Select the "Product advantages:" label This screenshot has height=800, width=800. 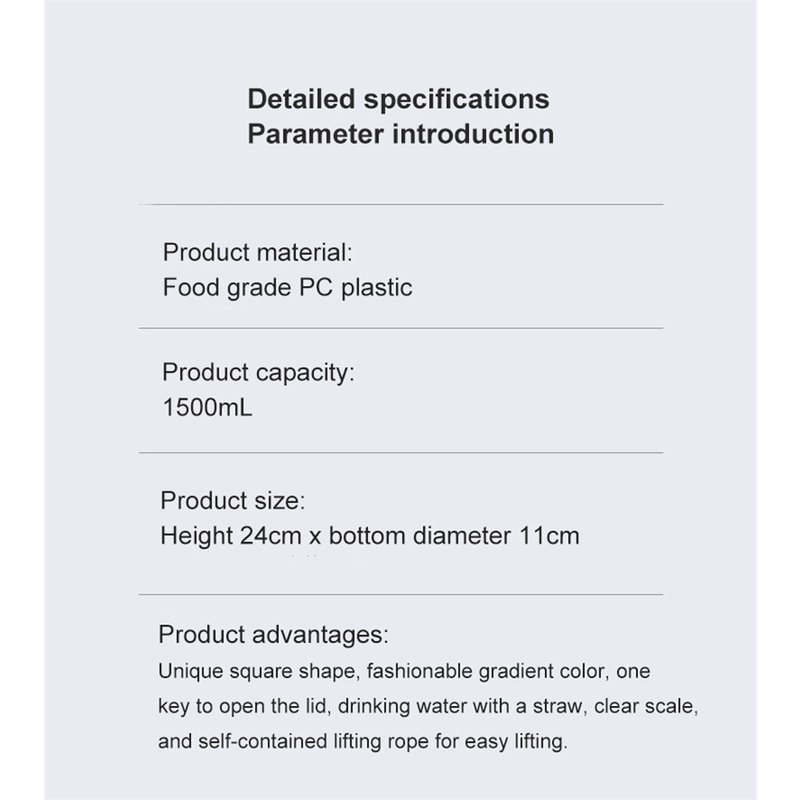pos(272,634)
